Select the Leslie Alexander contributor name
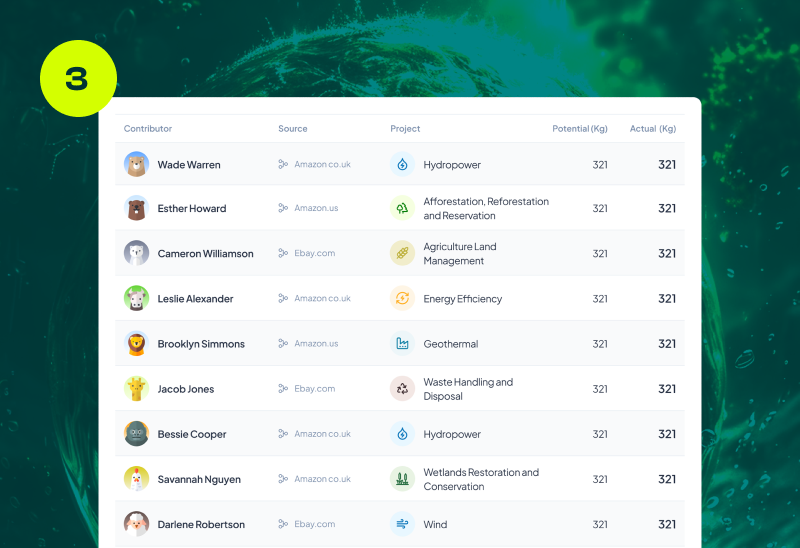800x548 pixels. [x=195, y=299]
